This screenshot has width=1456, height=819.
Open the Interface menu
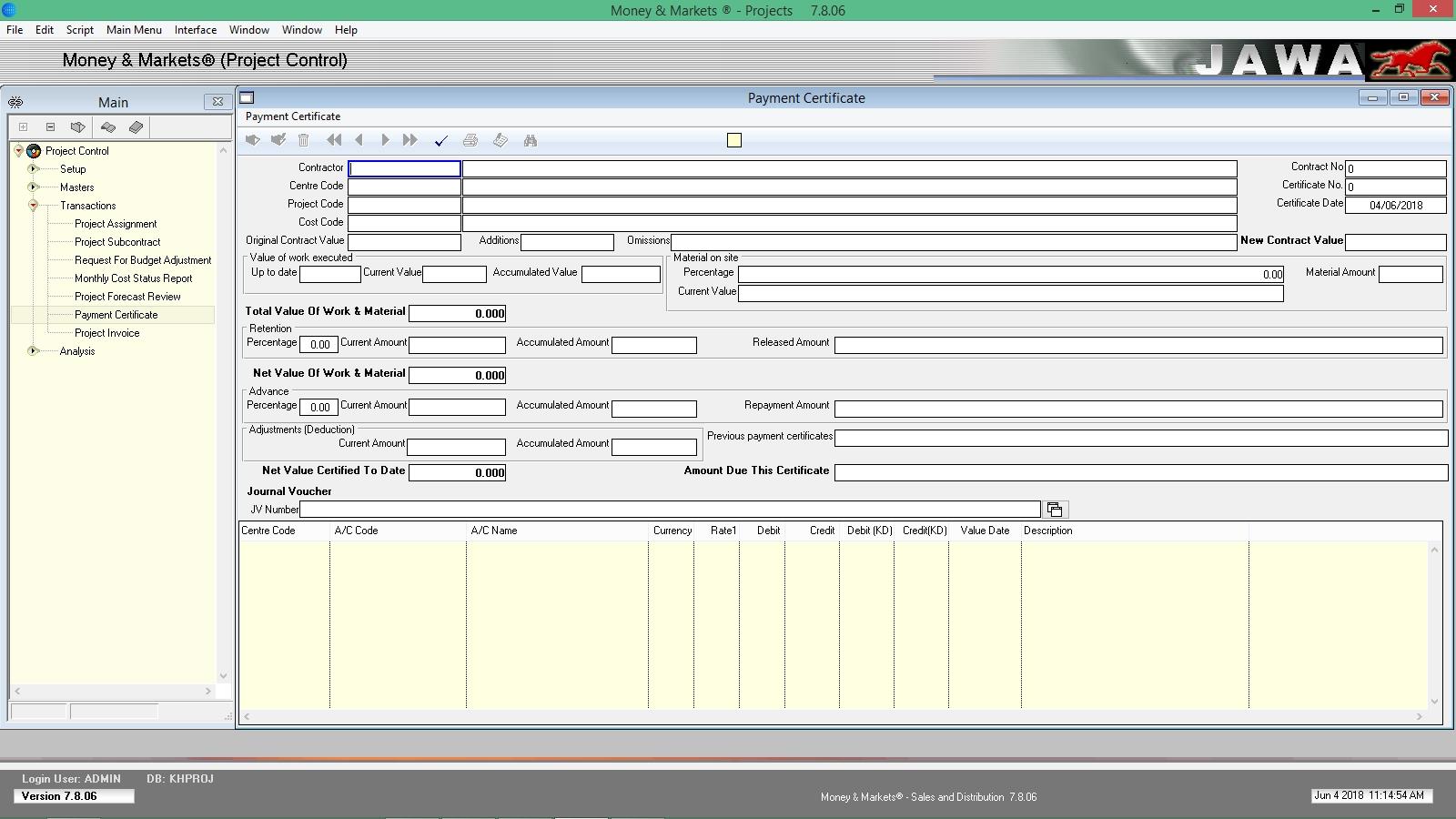pos(196,30)
